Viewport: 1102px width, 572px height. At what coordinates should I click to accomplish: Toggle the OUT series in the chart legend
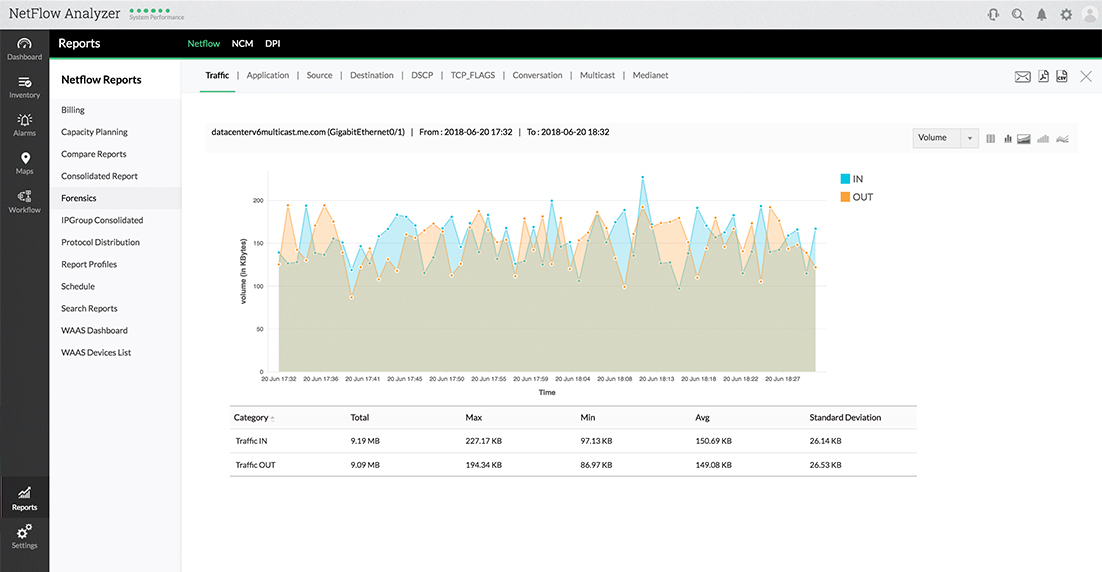(x=856, y=197)
